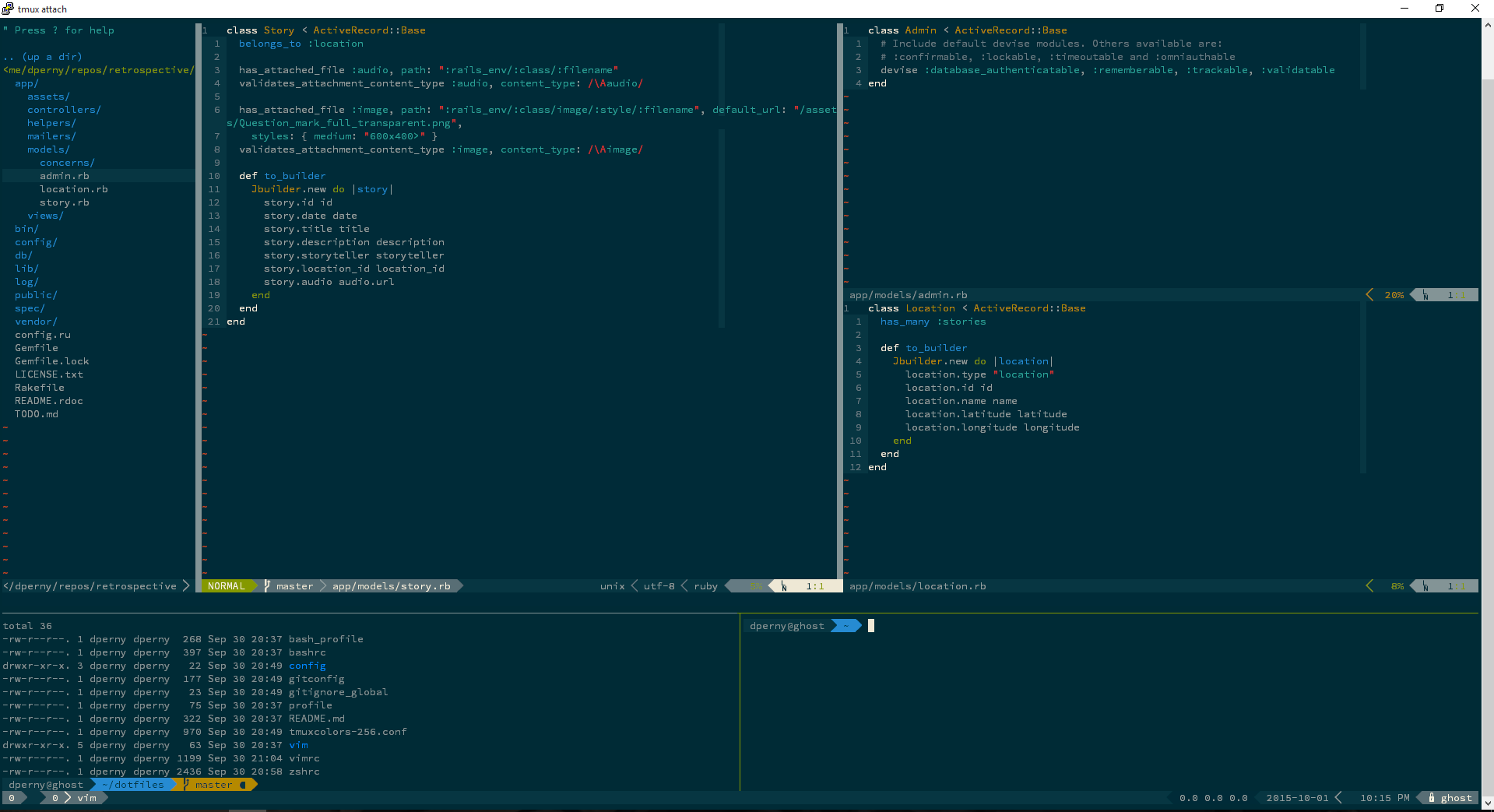The image size is (1494, 812).
Task: Click the chevron beside the 8% indicator
Action: [x=1370, y=586]
